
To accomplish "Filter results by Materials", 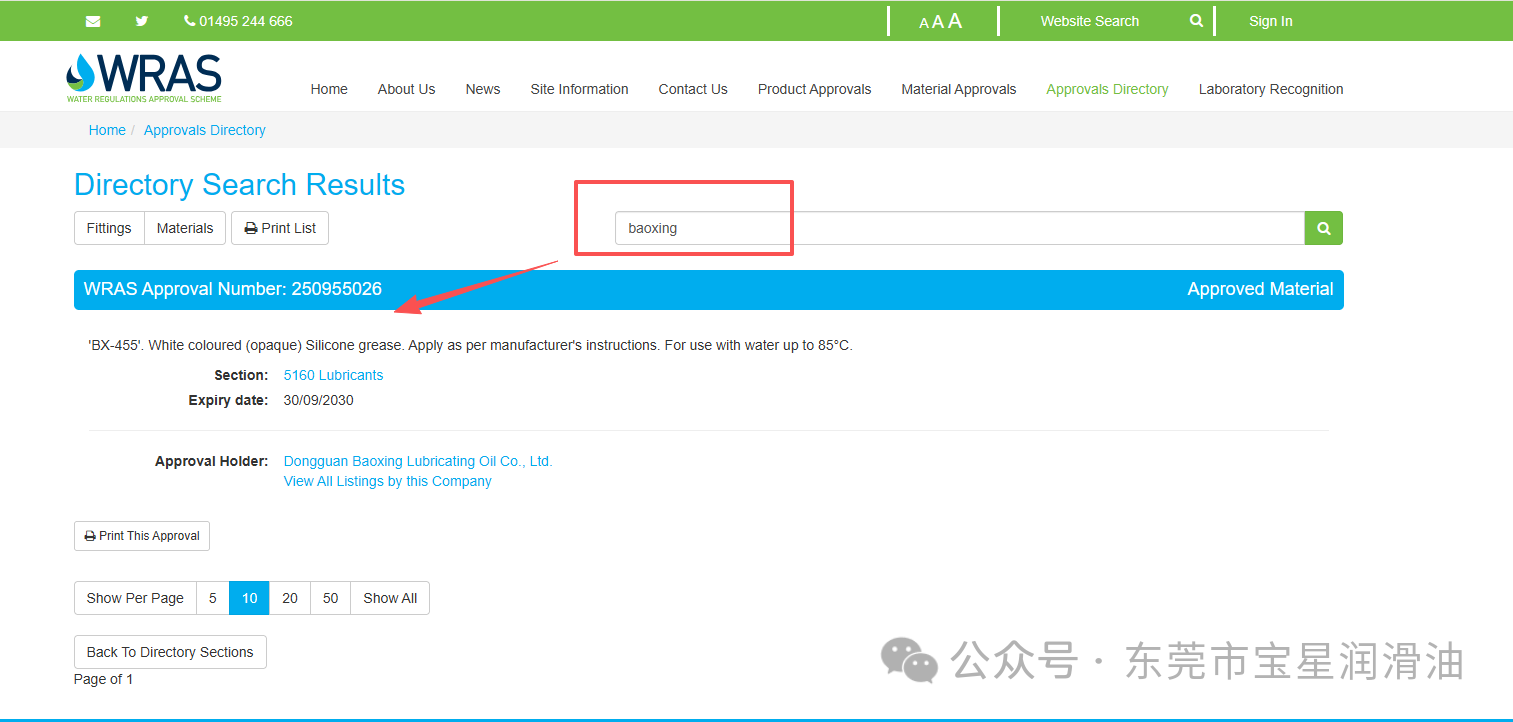I will (x=185, y=228).
